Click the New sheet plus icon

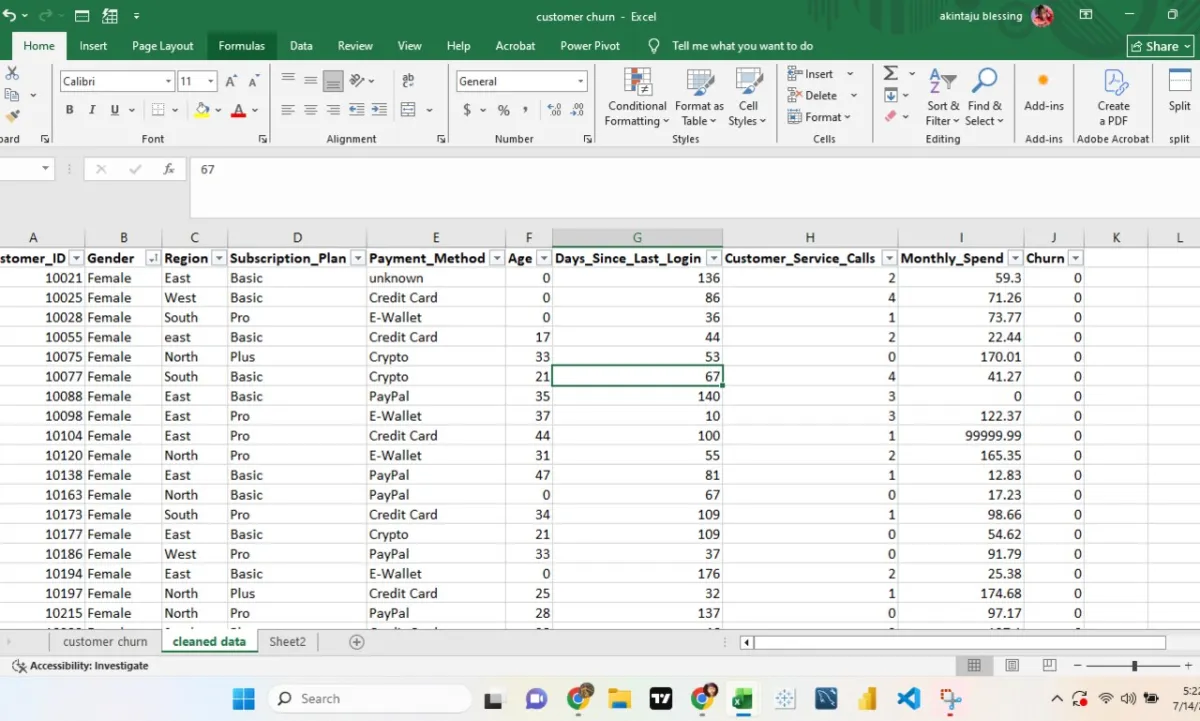[356, 642]
